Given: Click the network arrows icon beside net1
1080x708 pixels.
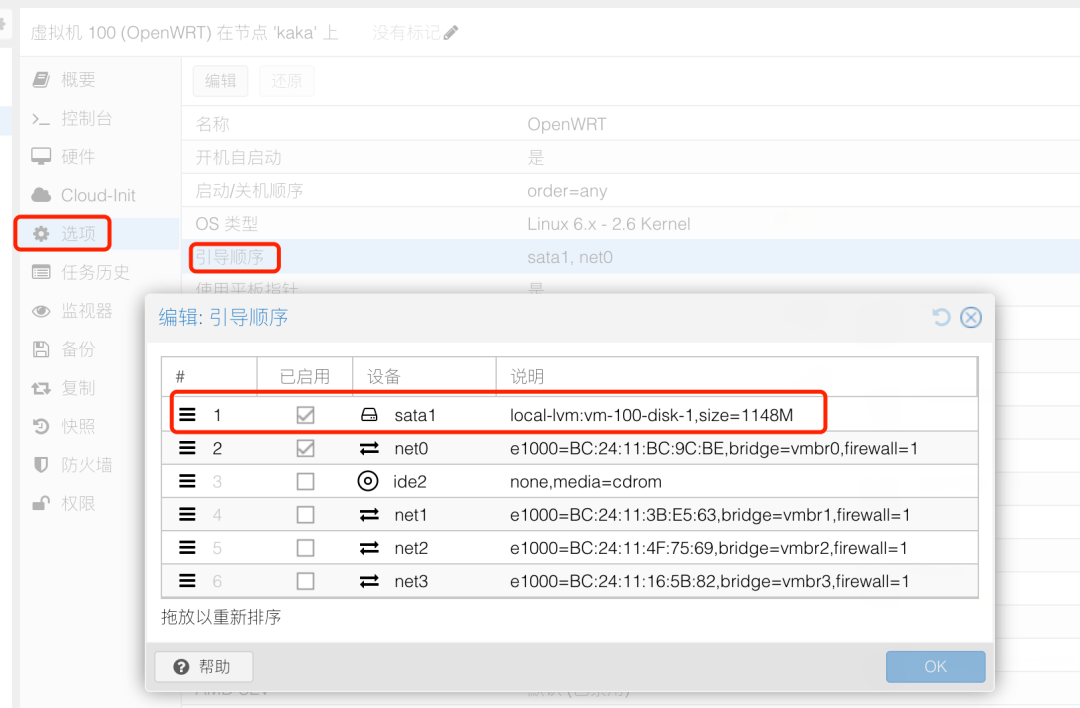Looking at the screenshot, I should 369,514.
